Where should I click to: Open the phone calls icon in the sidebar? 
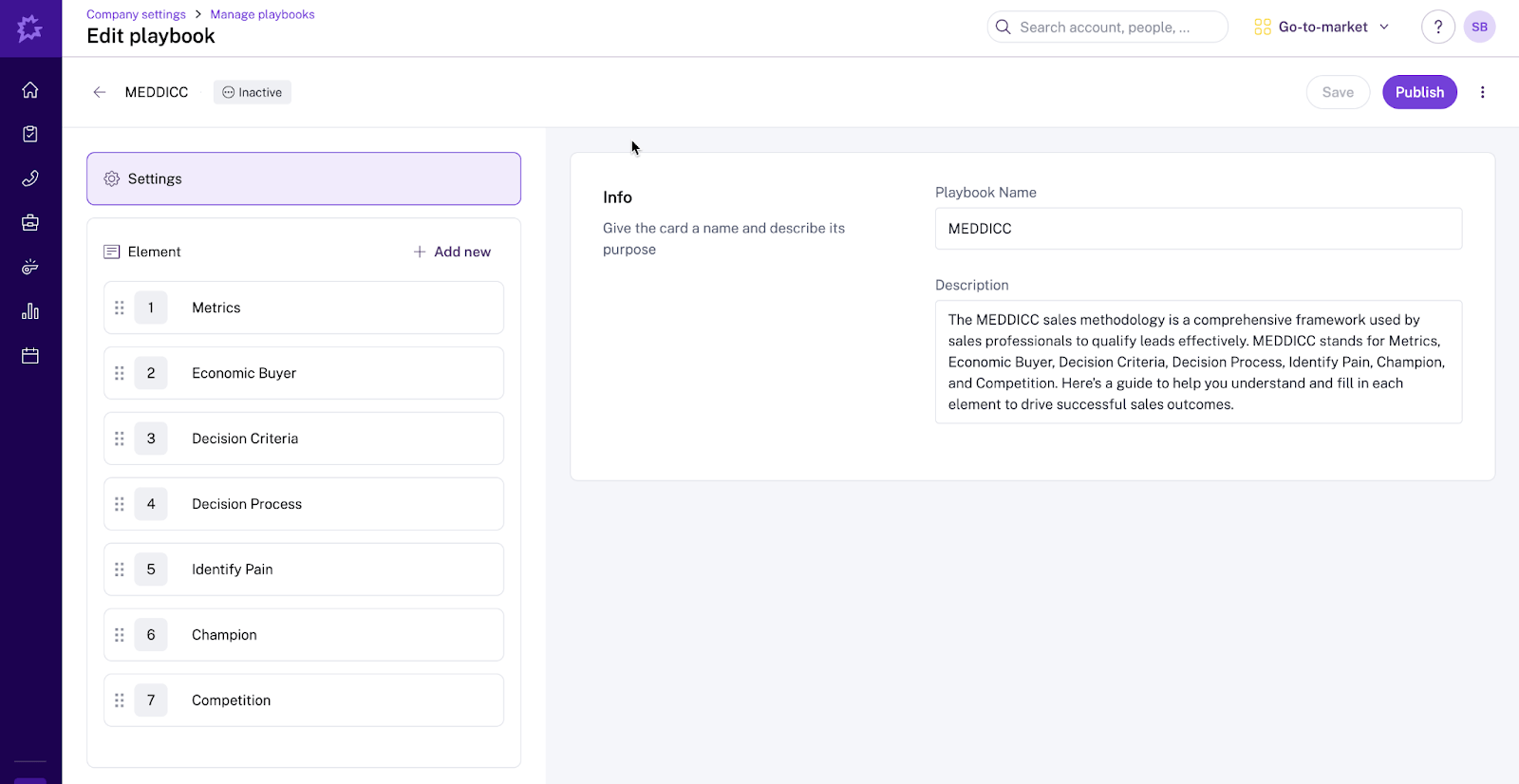tap(30, 178)
